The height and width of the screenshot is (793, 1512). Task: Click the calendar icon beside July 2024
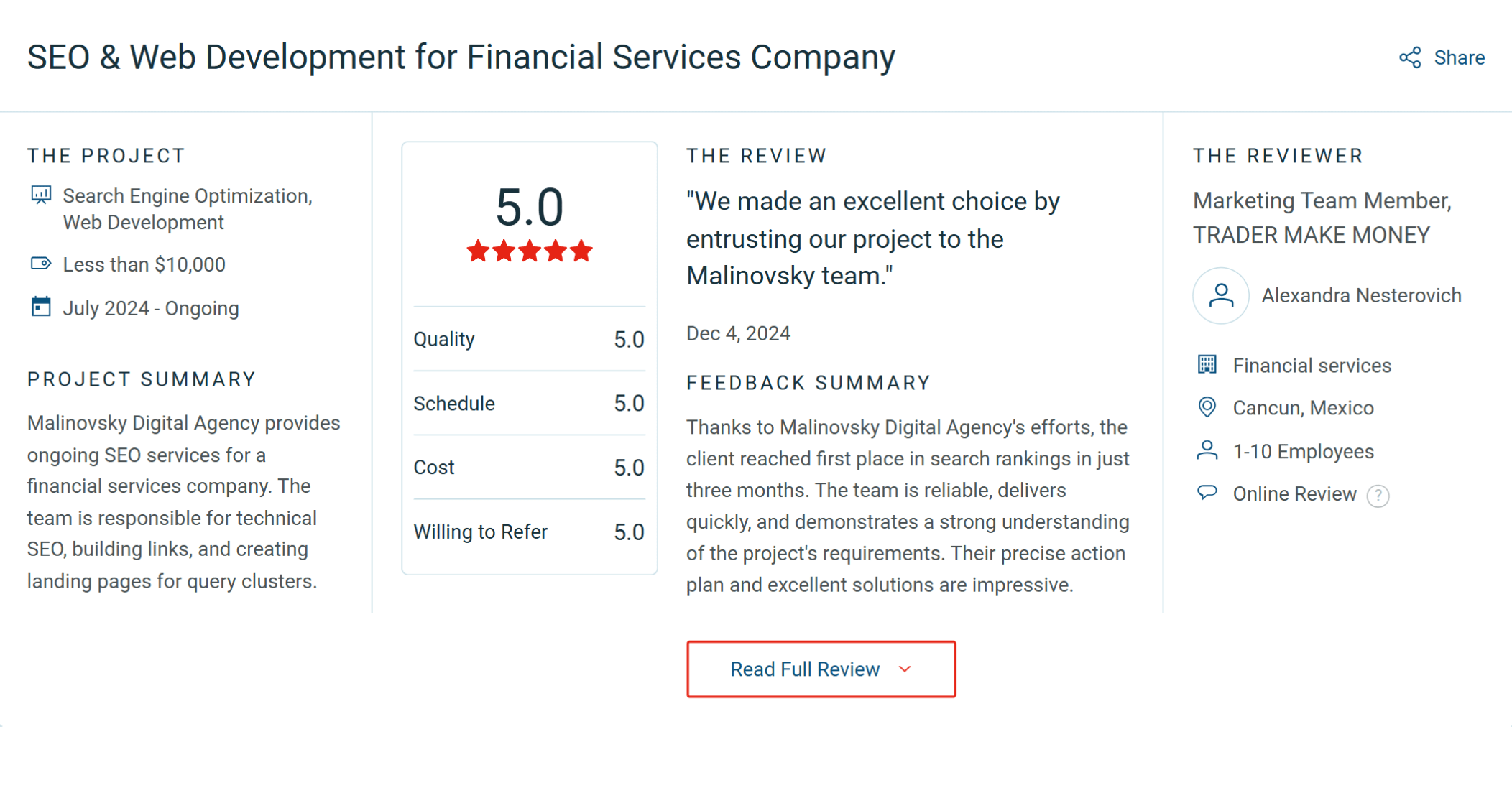[41, 307]
